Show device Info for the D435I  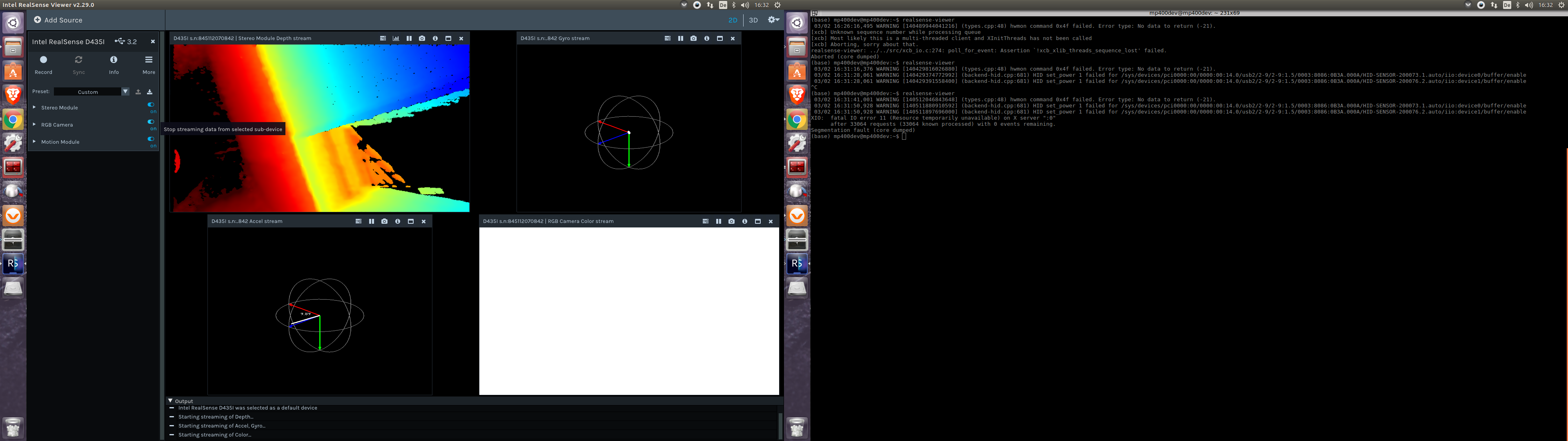point(113,60)
